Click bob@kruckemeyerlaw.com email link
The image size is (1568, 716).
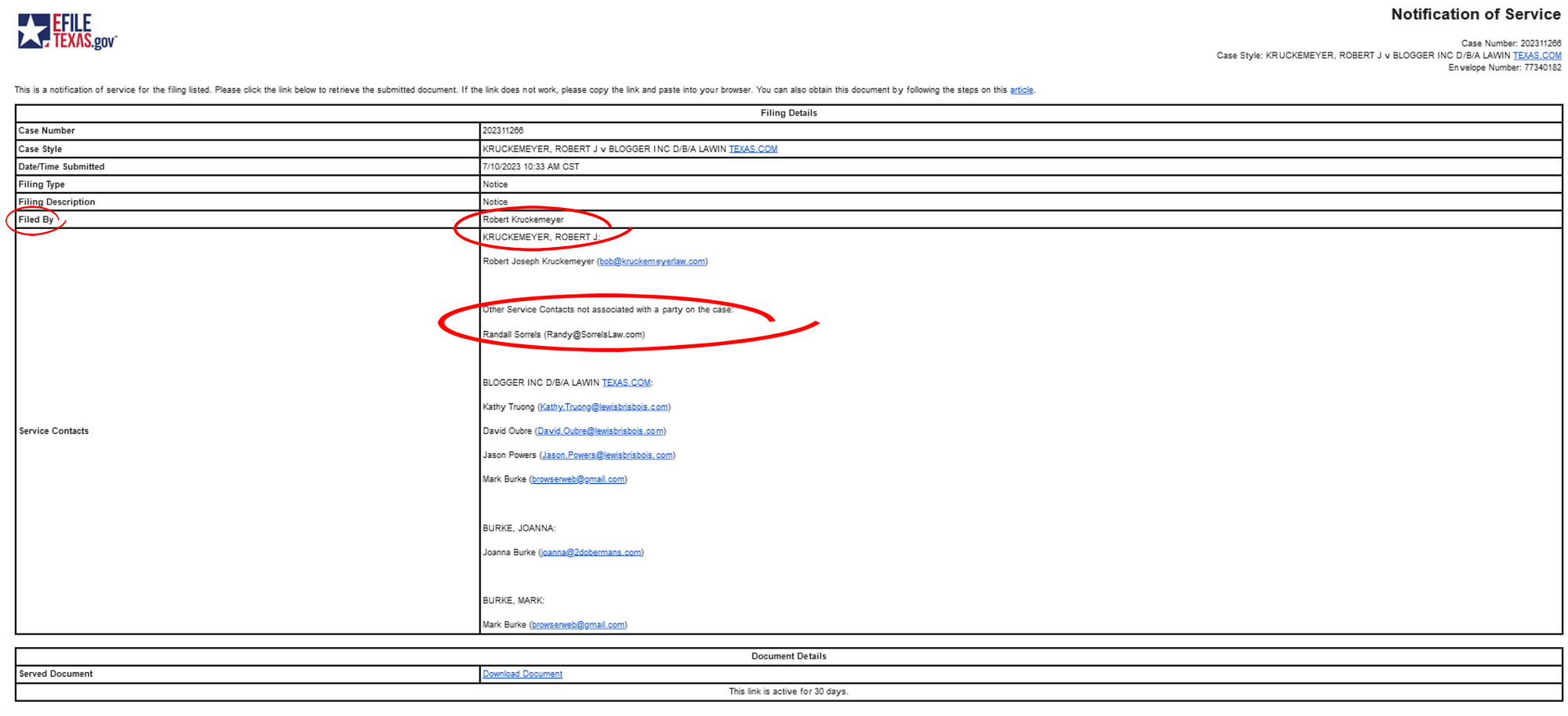[x=652, y=262]
